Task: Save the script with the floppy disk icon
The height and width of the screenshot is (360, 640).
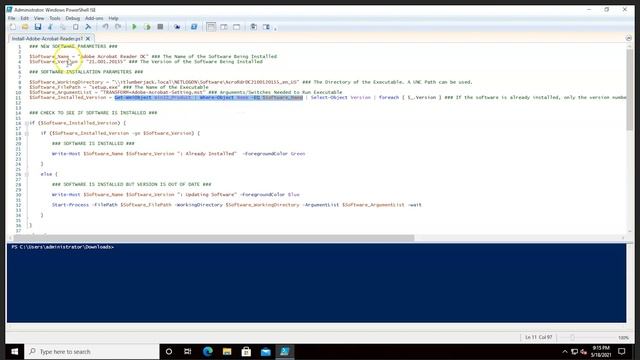Action: click(x=38, y=27)
